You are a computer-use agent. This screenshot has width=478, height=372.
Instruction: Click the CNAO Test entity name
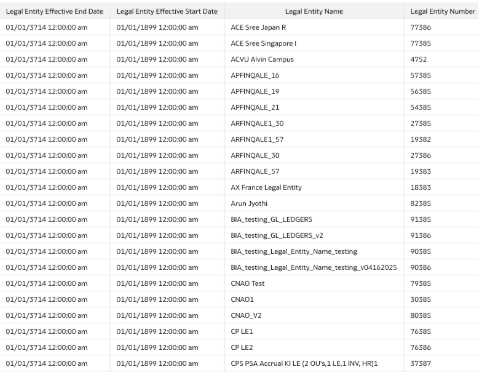[247, 283]
